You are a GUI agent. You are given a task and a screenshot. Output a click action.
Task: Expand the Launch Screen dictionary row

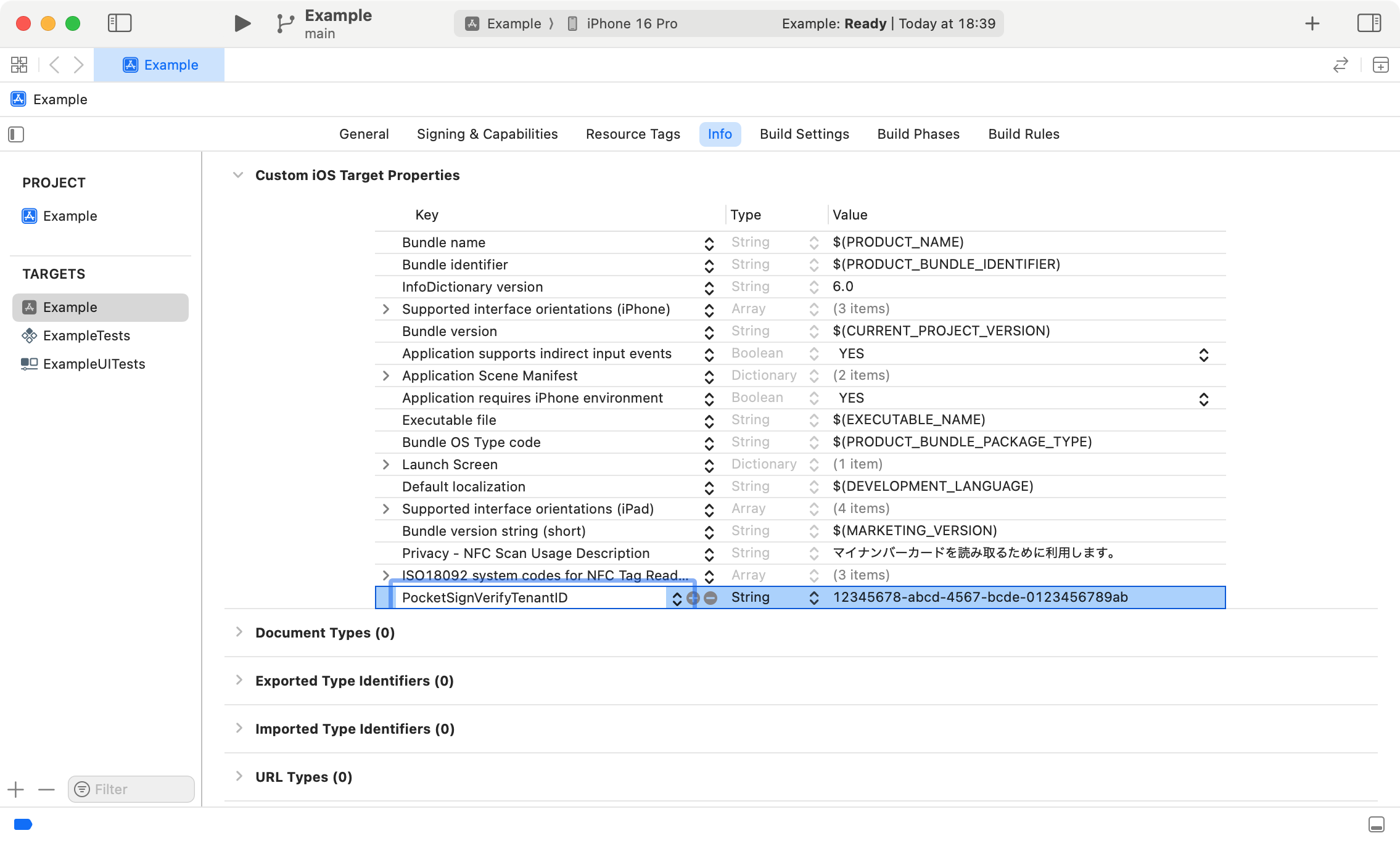(x=386, y=464)
